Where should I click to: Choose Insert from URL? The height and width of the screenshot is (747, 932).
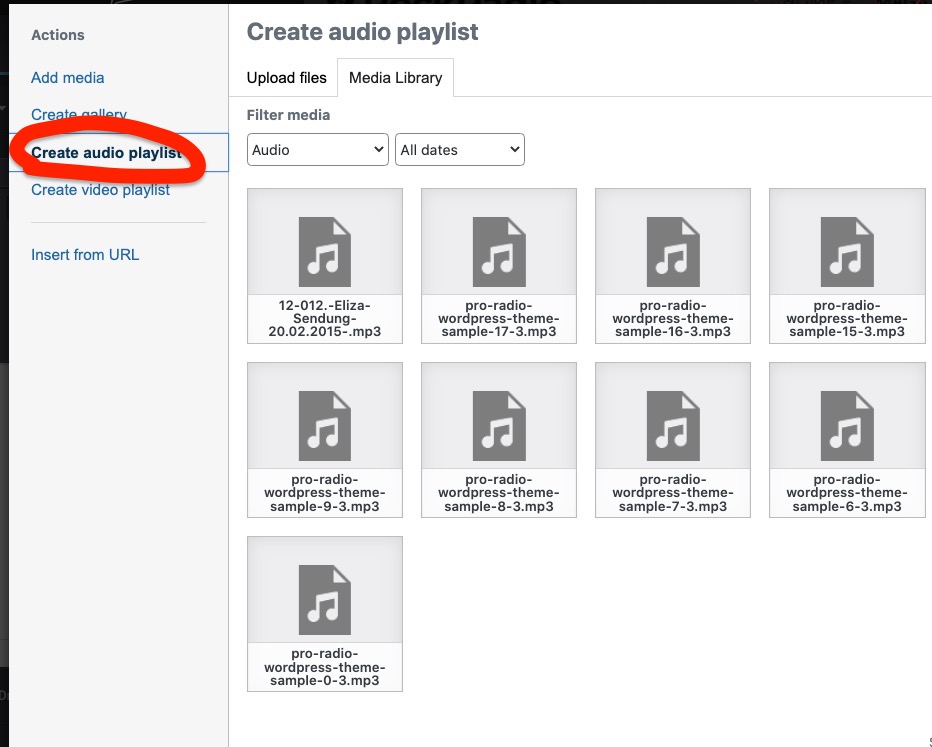tap(85, 255)
